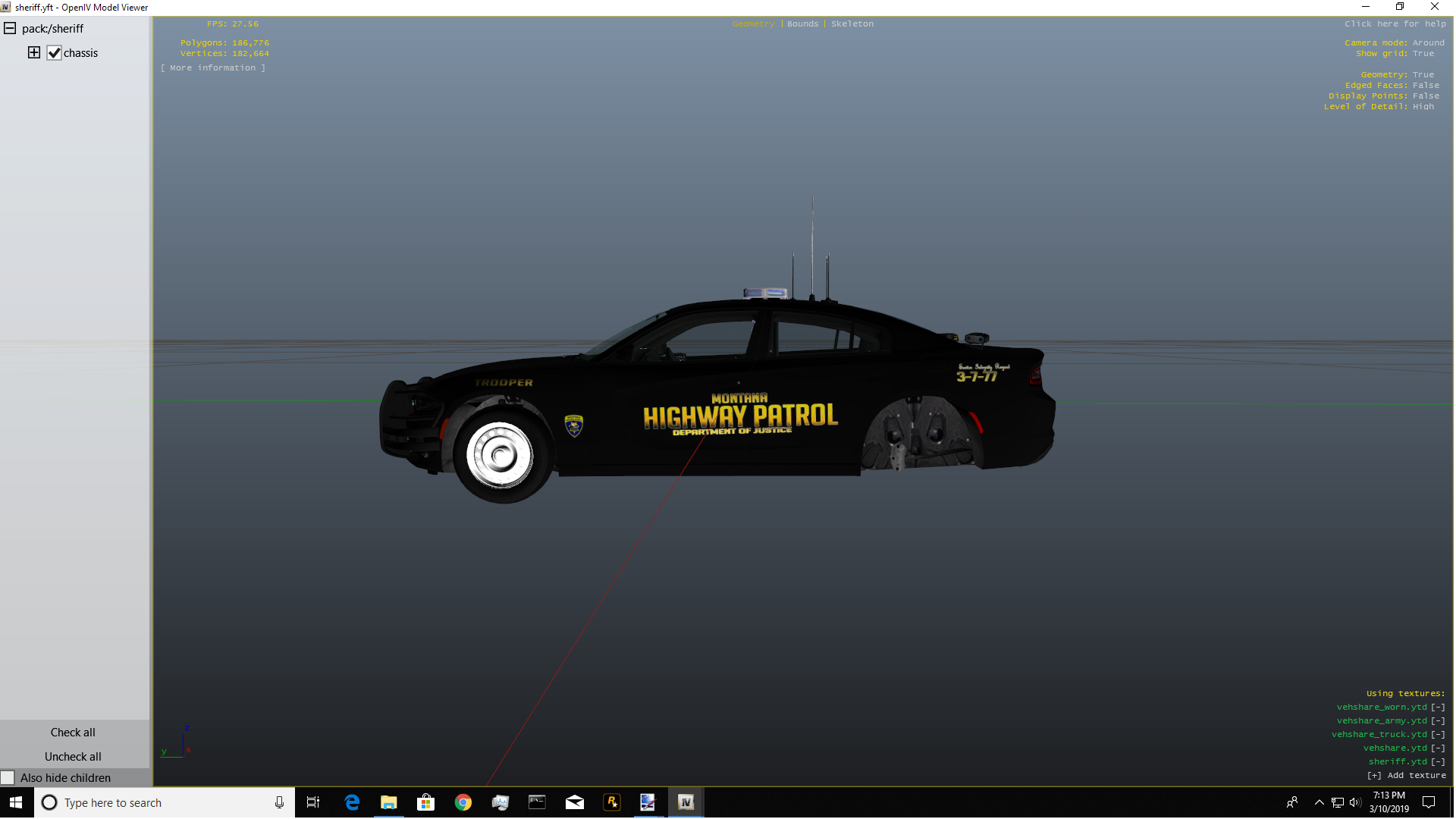
Task: Collapse the pack/sheriff root node
Action: point(10,29)
